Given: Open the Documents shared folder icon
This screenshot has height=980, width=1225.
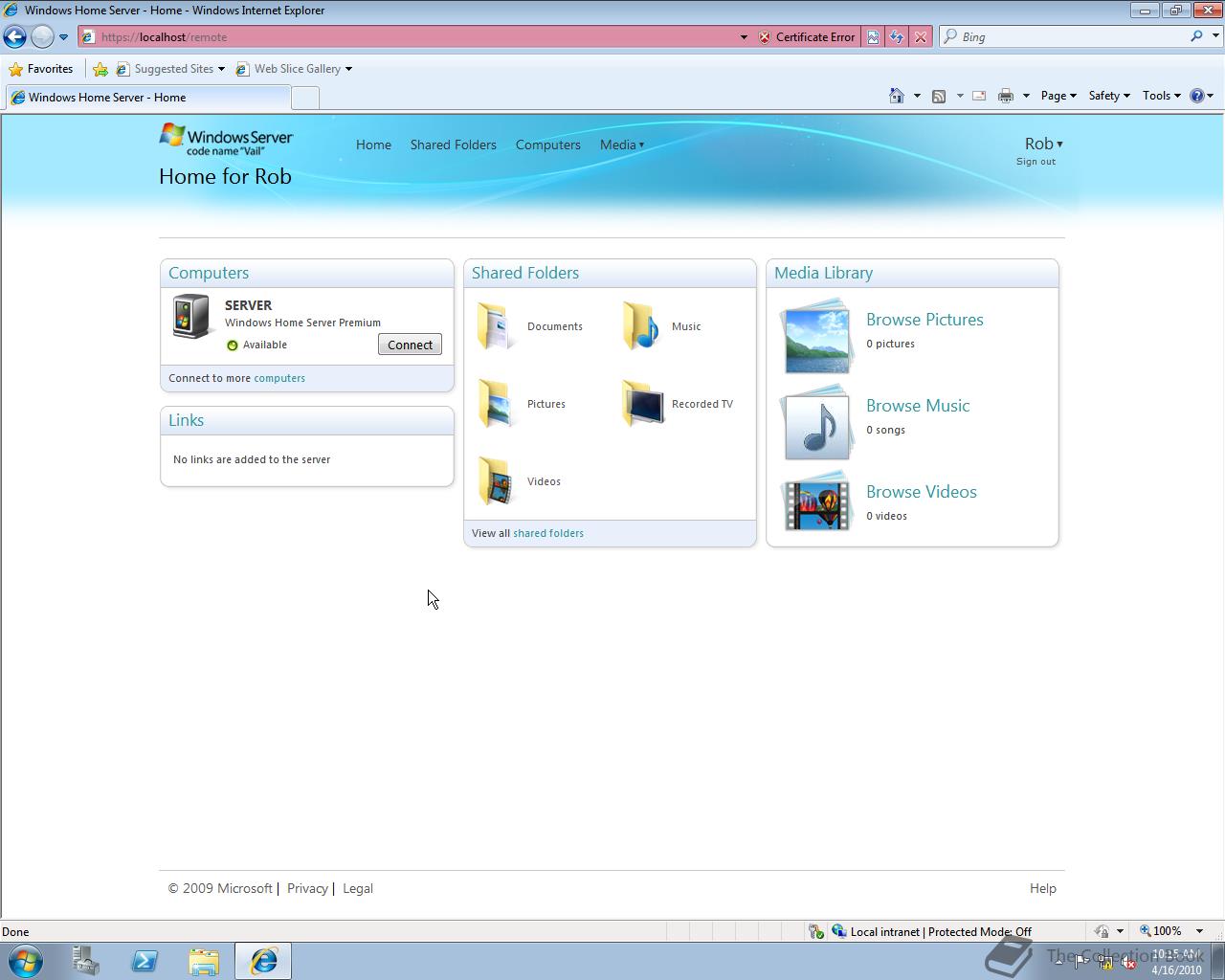Looking at the screenshot, I should point(497,326).
